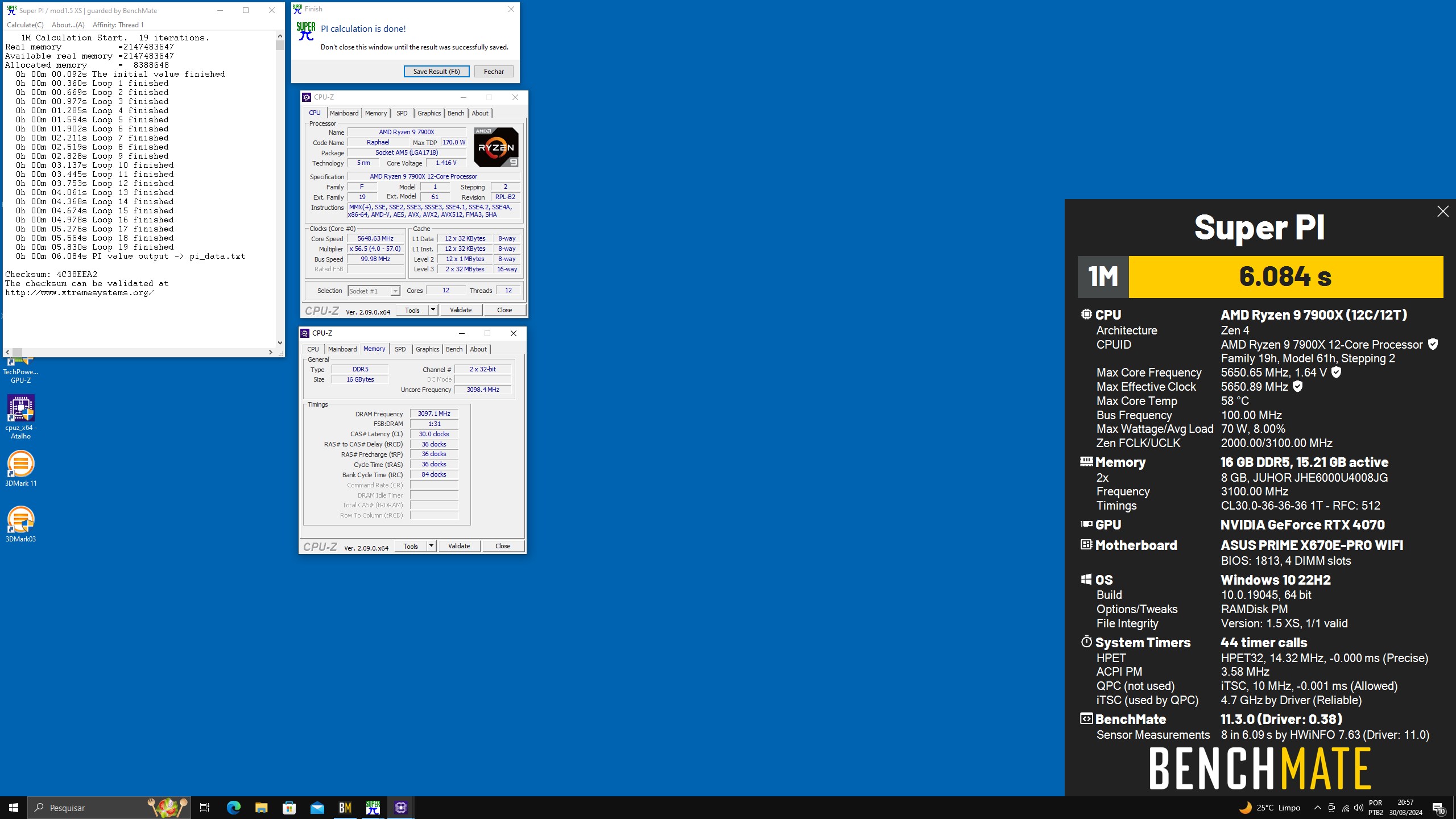1456x819 pixels.
Task: Click the 6.084 s result banner
Action: (x=1285, y=277)
